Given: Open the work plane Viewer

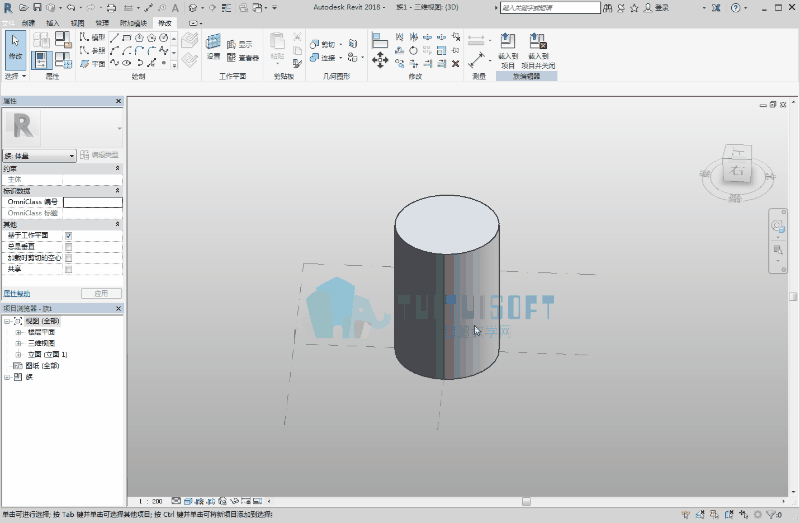Looking at the screenshot, I should tap(242, 58).
